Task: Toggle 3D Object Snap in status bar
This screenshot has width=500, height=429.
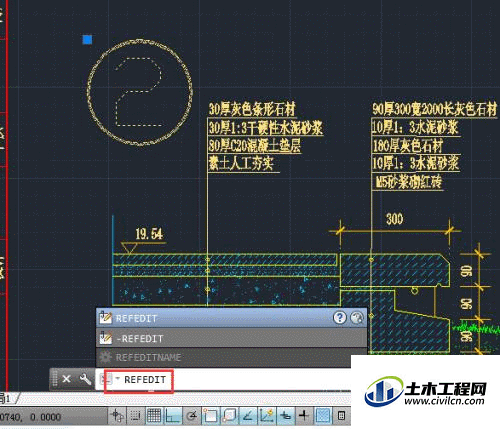Action: [230, 416]
